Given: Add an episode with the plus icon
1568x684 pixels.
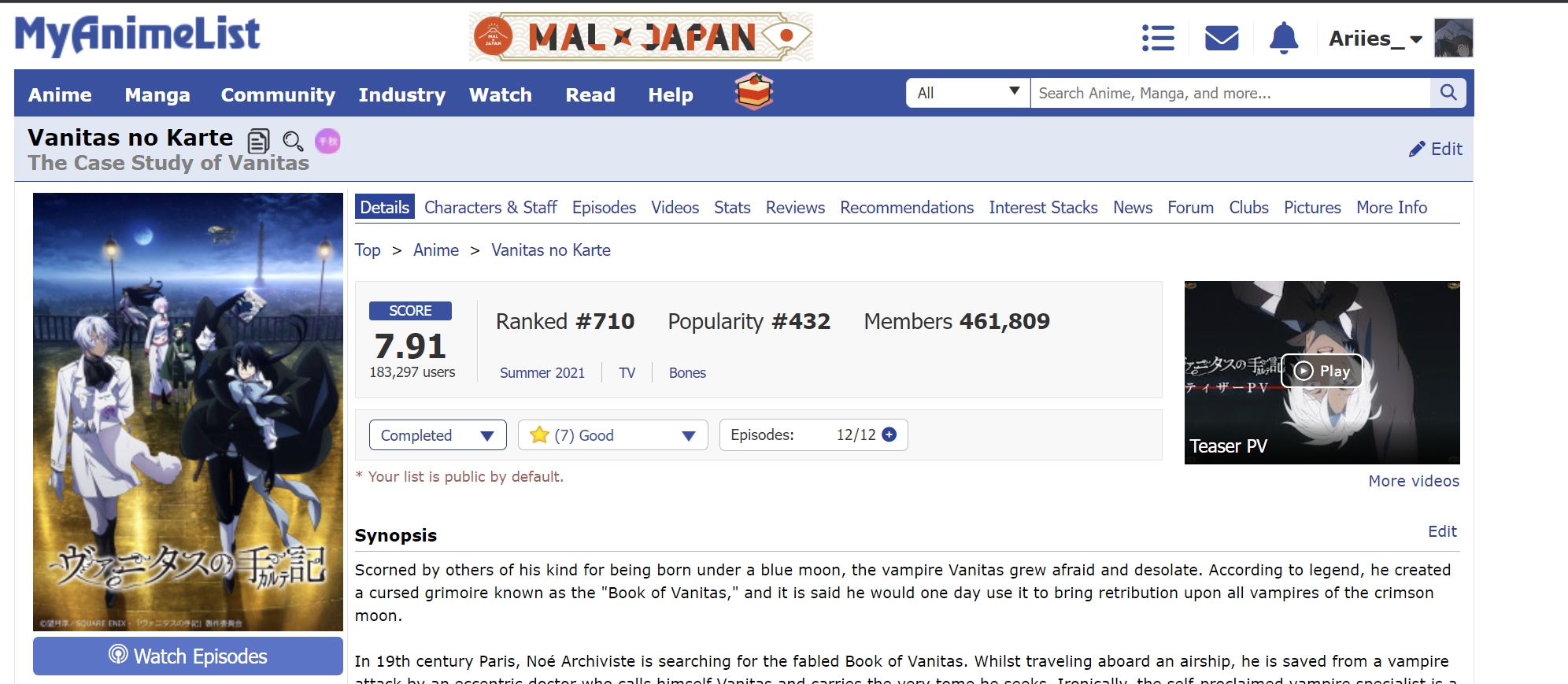Looking at the screenshot, I should point(889,434).
